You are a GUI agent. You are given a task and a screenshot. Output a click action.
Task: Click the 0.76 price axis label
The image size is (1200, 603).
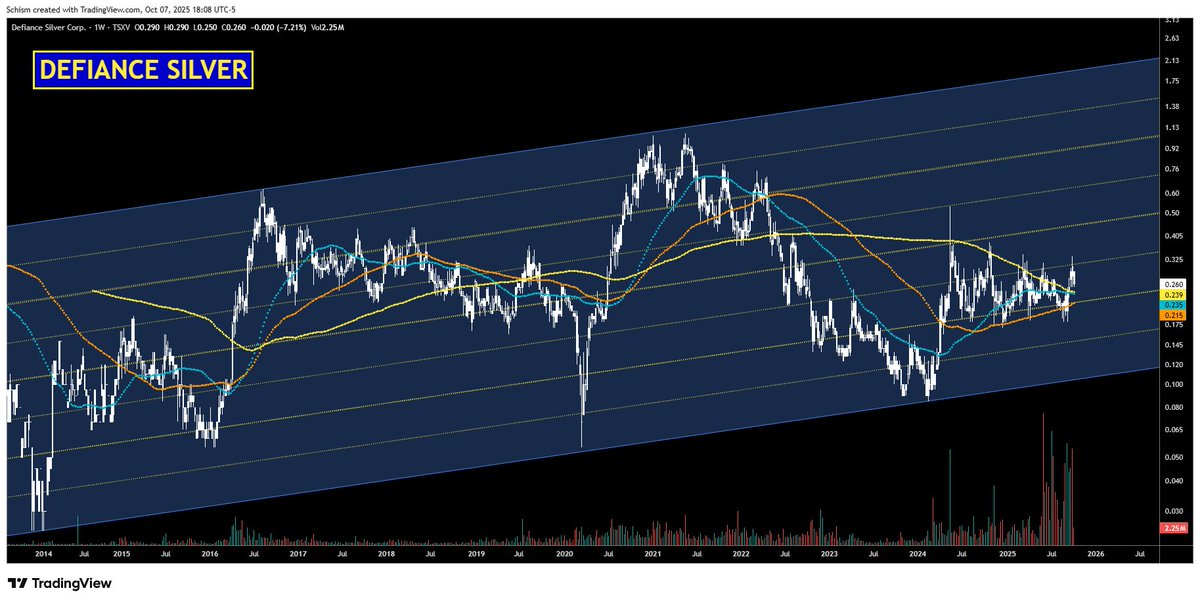coord(1172,169)
